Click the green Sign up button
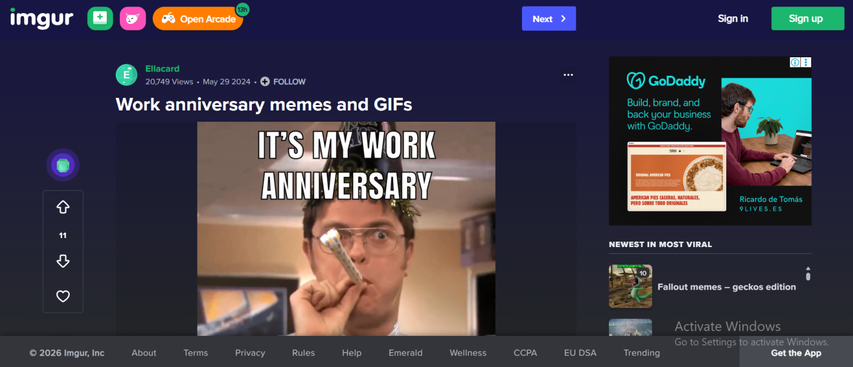The width and height of the screenshot is (853, 367). [x=807, y=18]
